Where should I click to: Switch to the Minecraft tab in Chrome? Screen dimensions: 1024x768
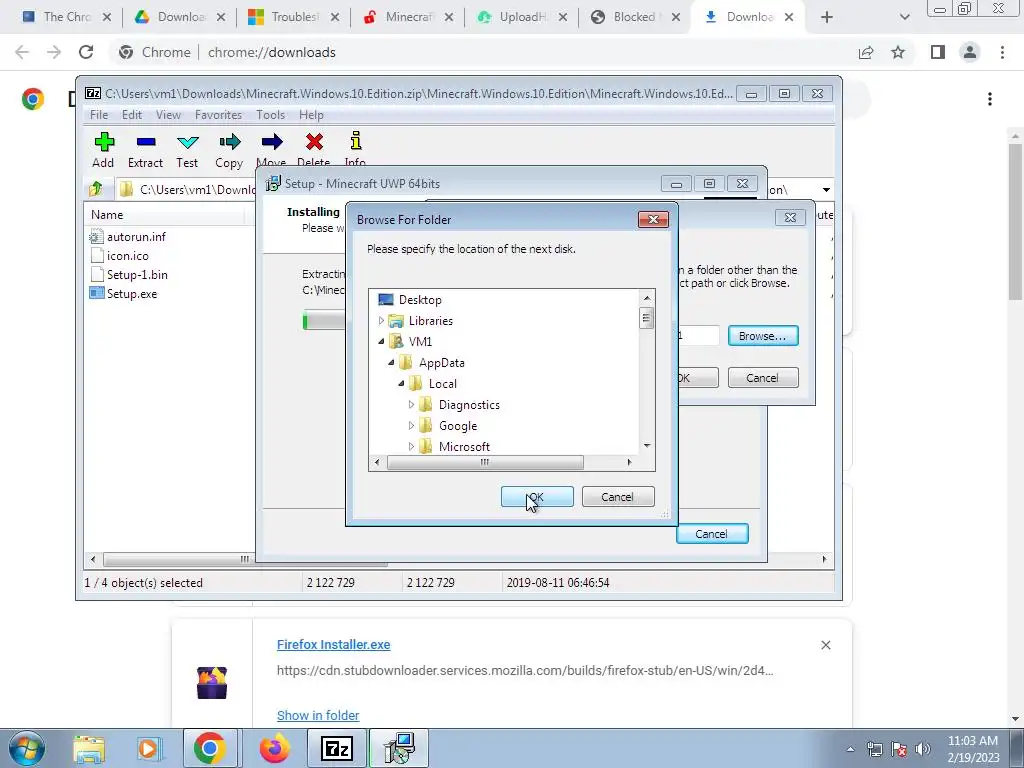[408, 18]
